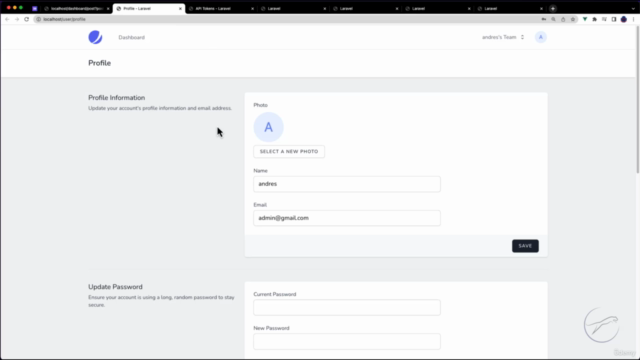Expand the andres's Team switcher
This screenshot has width=640, height=360.
point(503,37)
